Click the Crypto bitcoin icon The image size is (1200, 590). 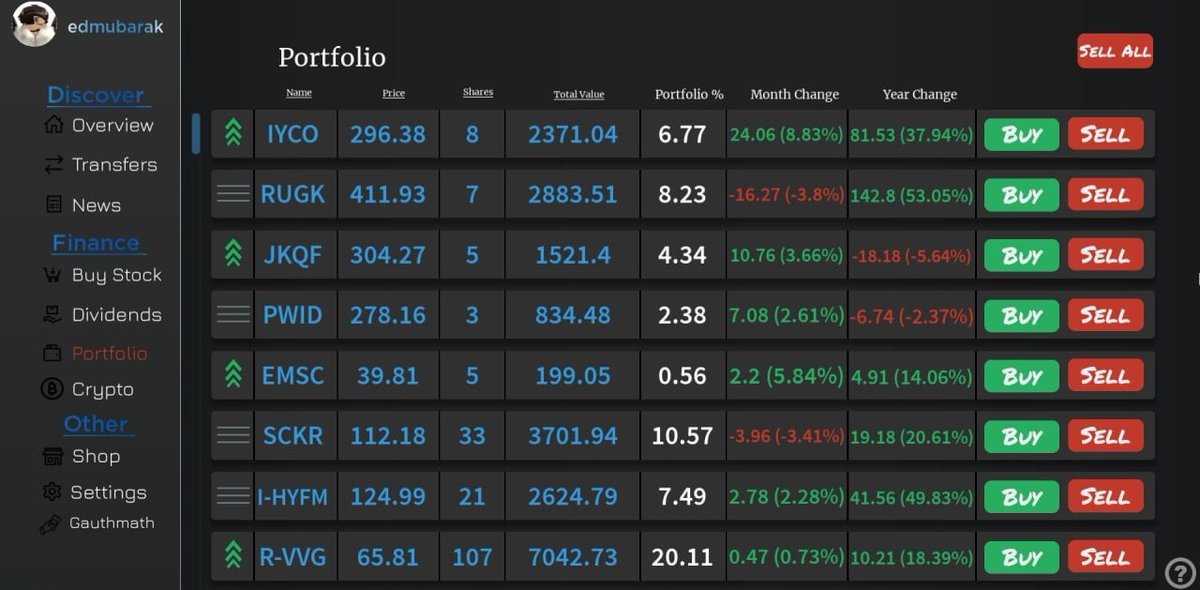51,389
